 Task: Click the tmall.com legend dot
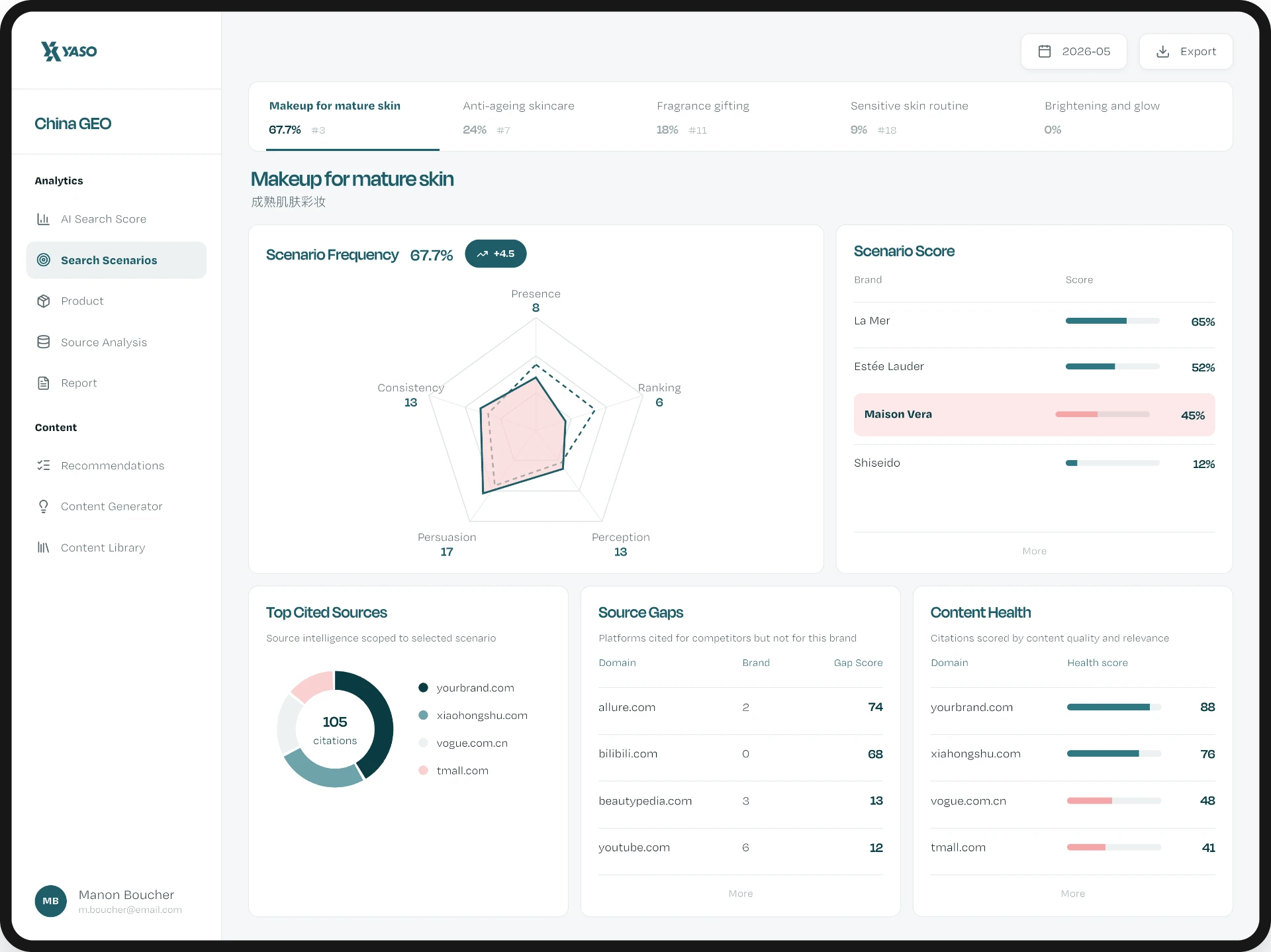[x=423, y=770]
